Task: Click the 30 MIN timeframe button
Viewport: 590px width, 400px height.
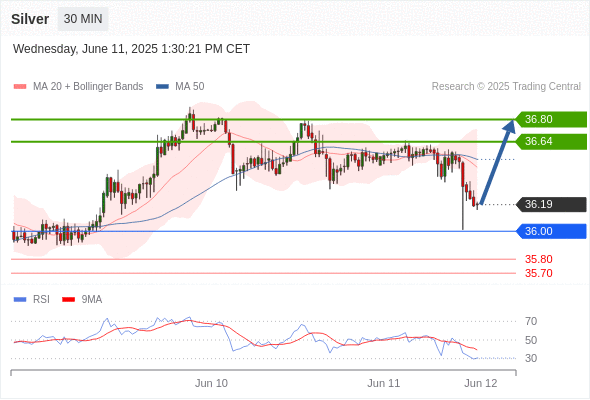Action: (83, 19)
